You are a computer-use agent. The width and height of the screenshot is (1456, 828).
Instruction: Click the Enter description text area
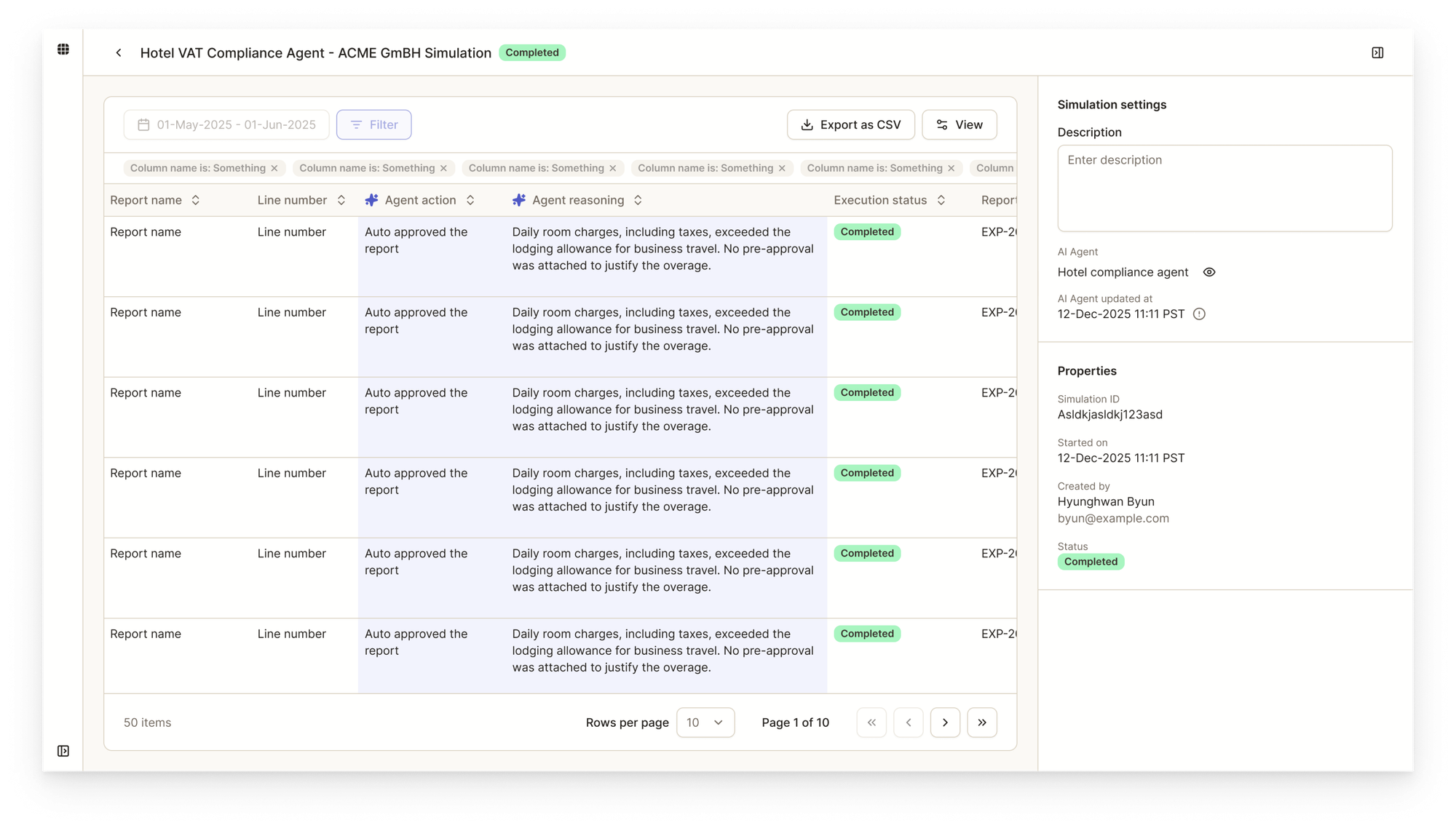pyautogui.click(x=1224, y=188)
